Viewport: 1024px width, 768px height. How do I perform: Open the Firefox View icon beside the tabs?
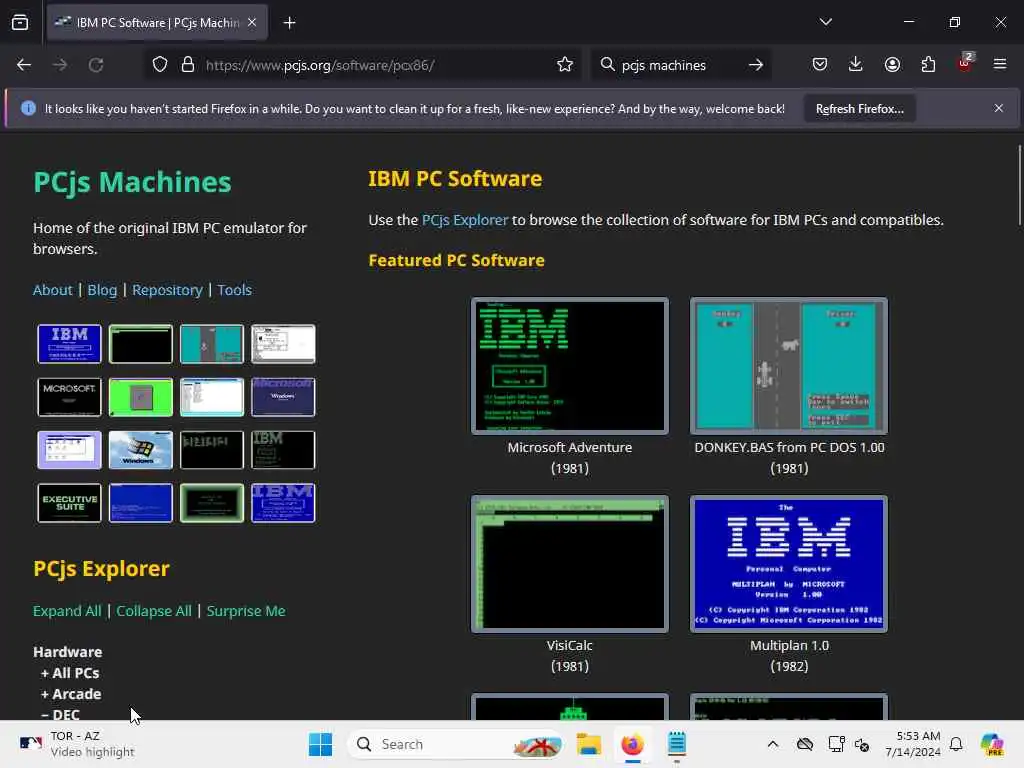20,22
